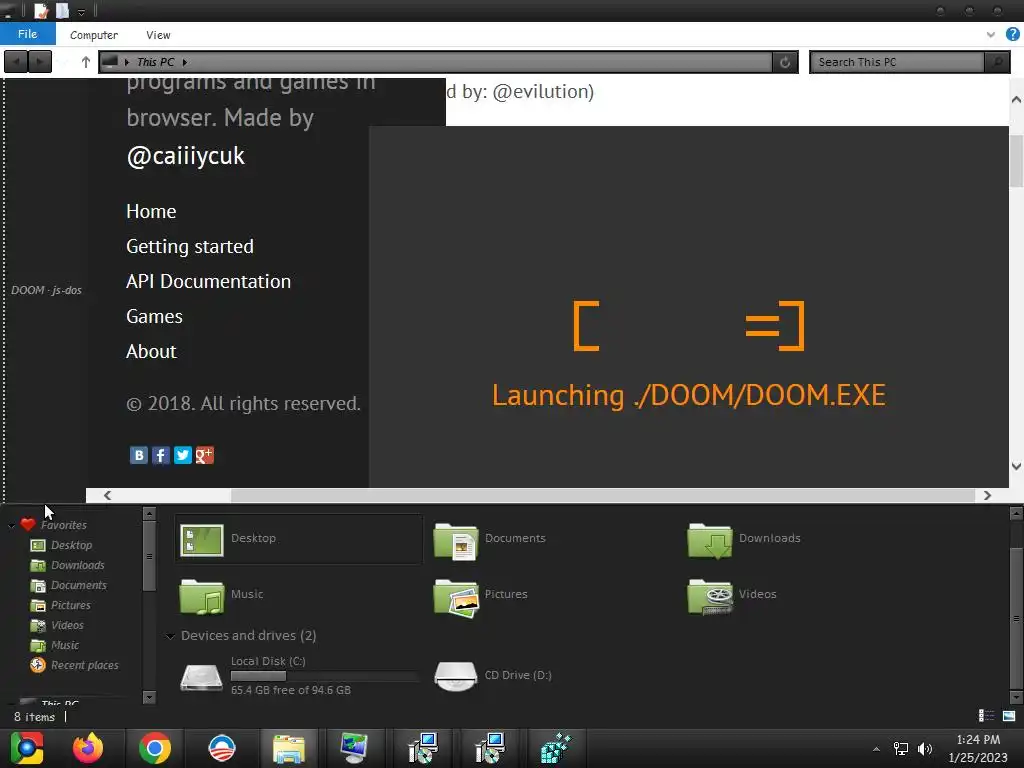Go to Home in js-dos menu
The image size is (1024, 768).
point(151,212)
